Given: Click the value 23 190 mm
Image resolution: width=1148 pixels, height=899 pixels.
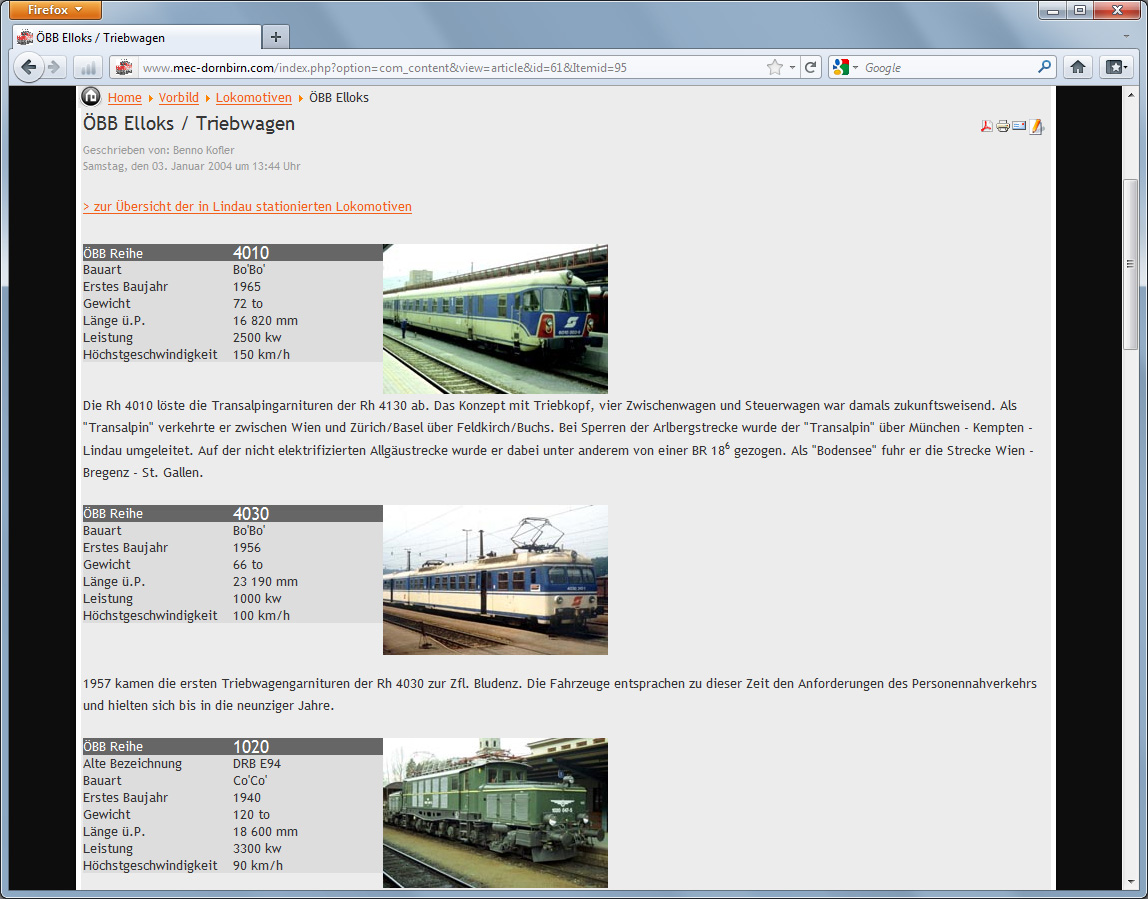Looking at the screenshot, I should 265,581.
